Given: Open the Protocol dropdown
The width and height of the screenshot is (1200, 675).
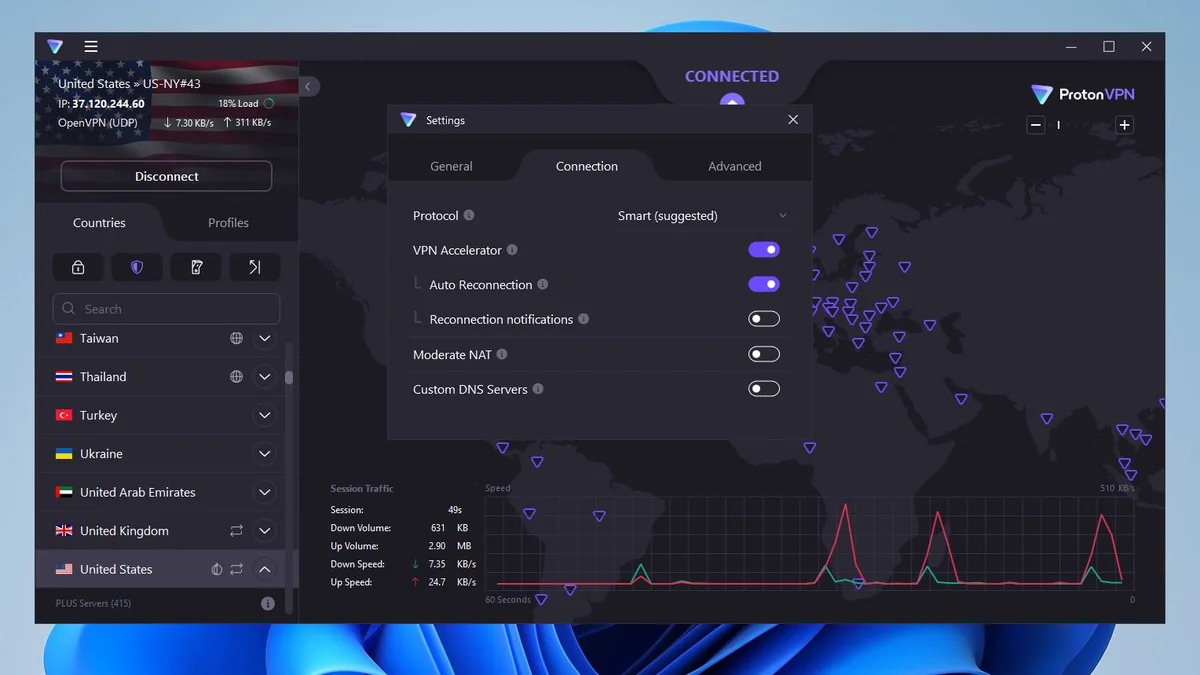Looking at the screenshot, I should point(701,216).
